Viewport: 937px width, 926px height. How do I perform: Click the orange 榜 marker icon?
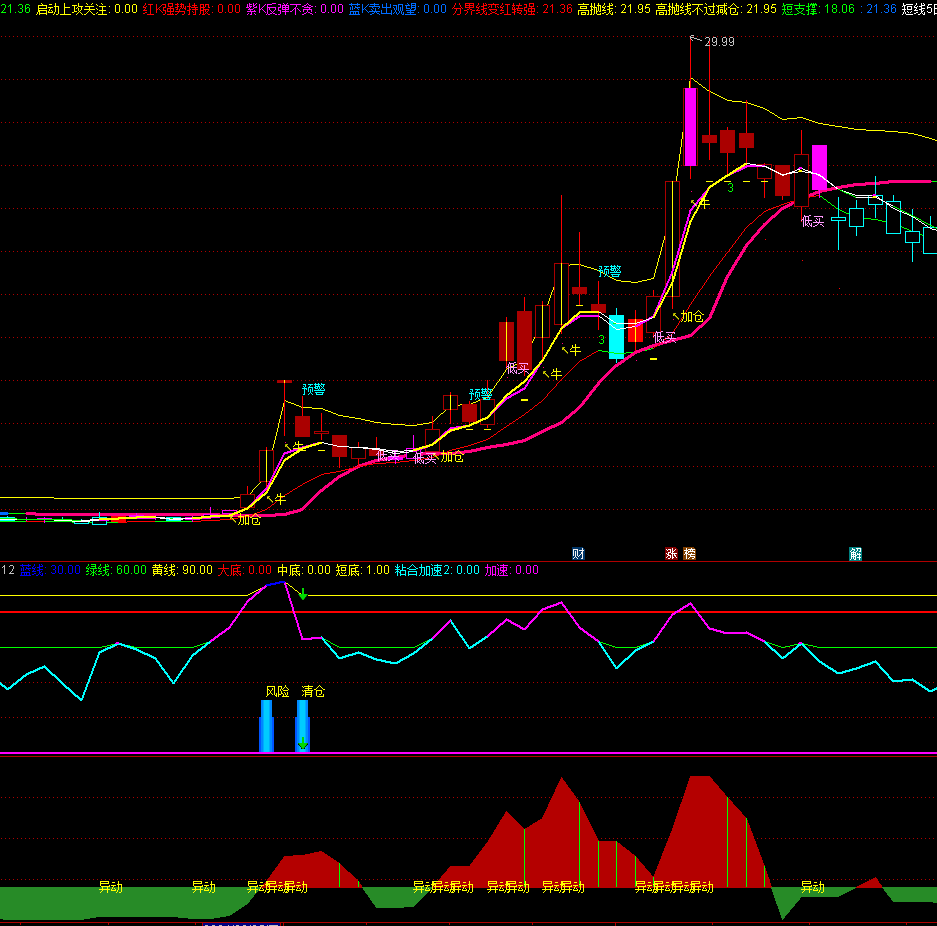pyautogui.click(x=689, y=554)
